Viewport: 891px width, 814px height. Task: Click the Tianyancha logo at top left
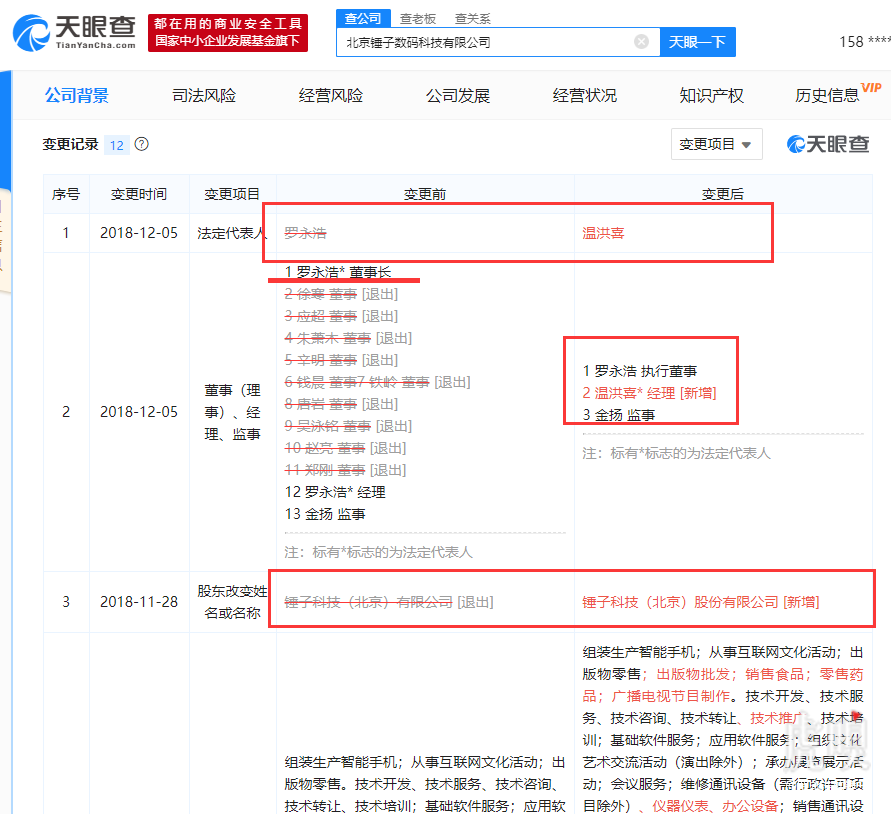click(x=74, y=33)
